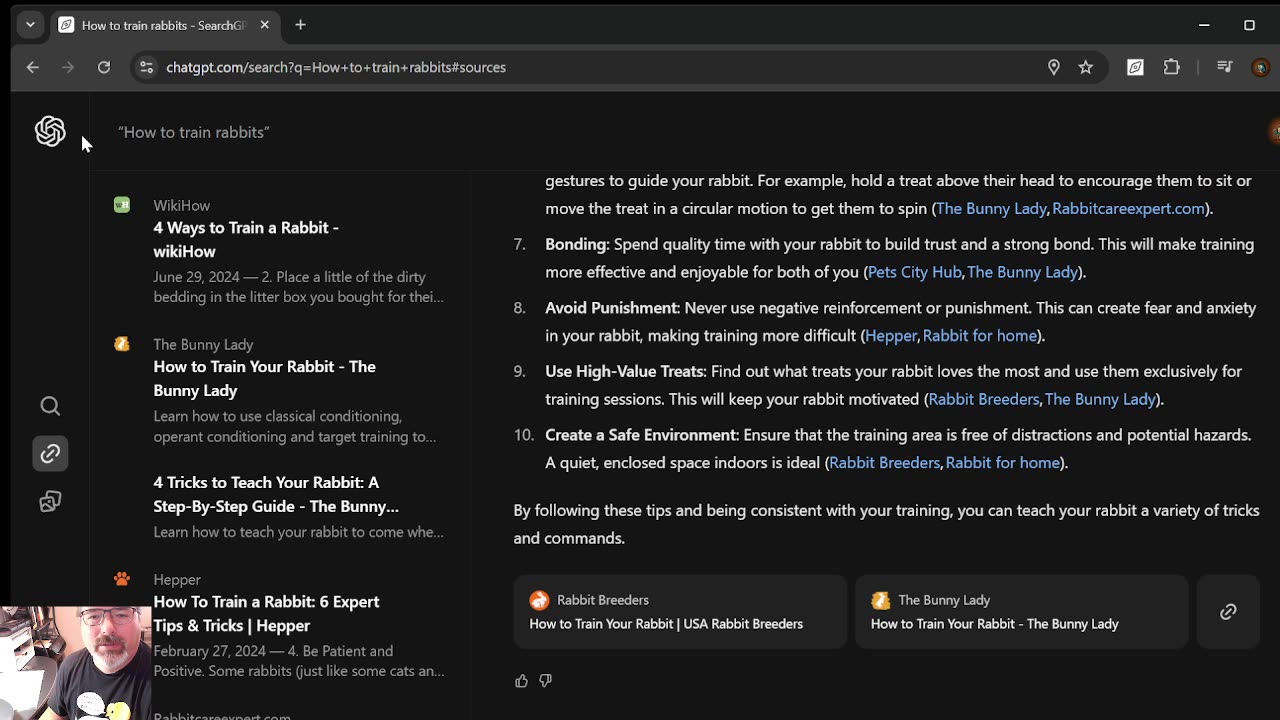This screenshot has width=1280, height=720.
Task: Open the browser extensions puzzle icon
Action: (x=1172, y=67)
